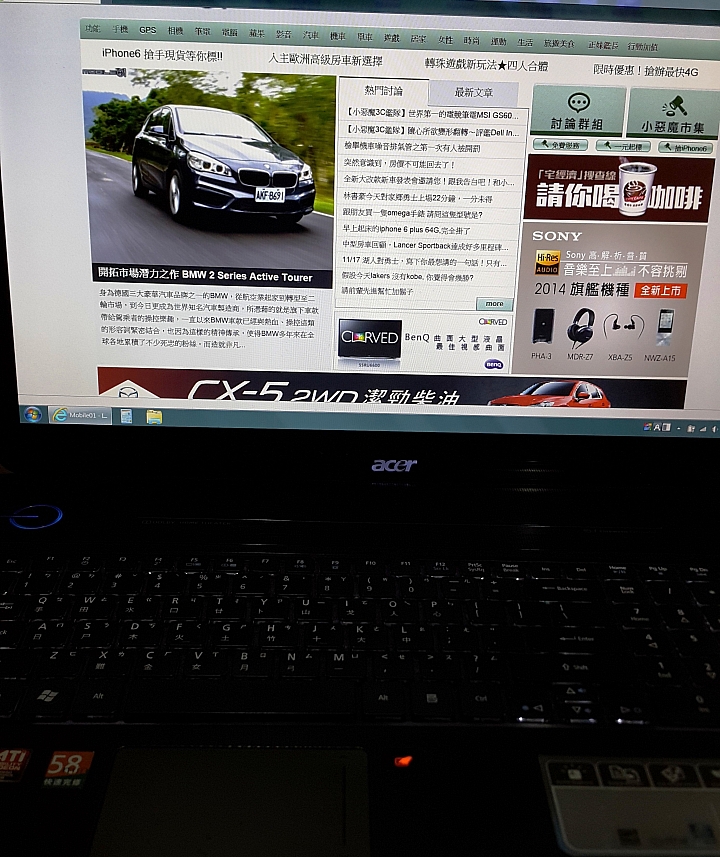
Task: Open the GPS section in navigation bar
Action: tap(148, 30)
